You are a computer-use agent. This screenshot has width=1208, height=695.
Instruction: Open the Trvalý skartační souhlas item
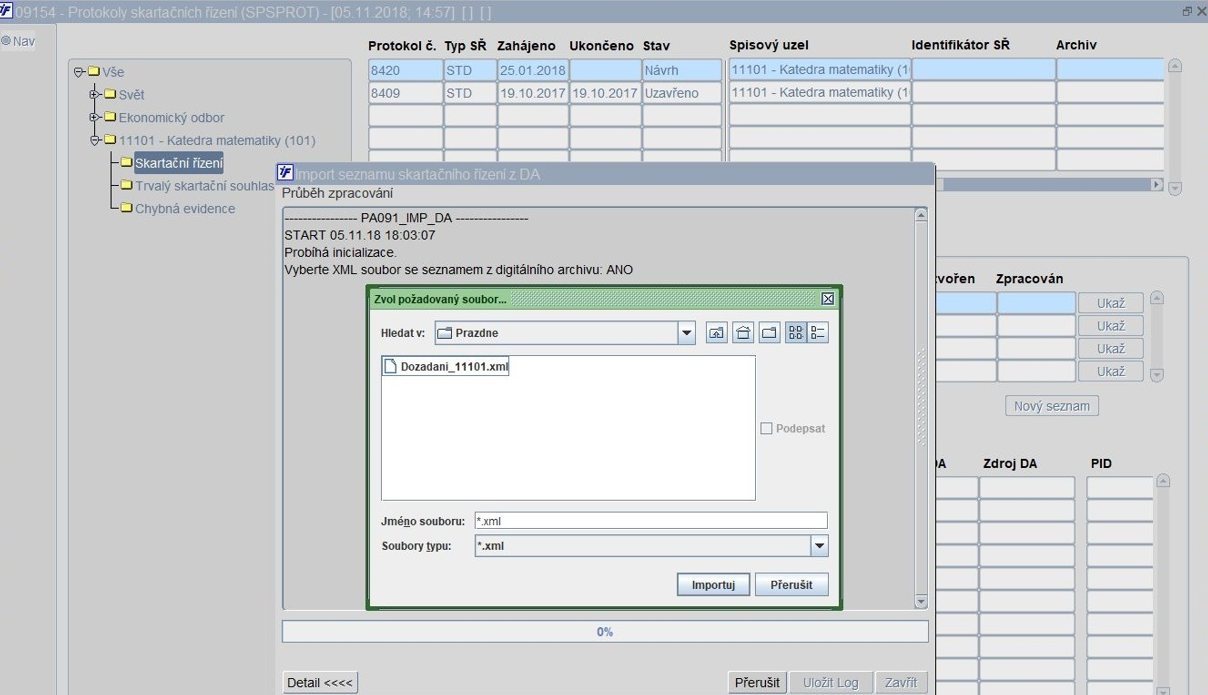[x=204, y=186]
